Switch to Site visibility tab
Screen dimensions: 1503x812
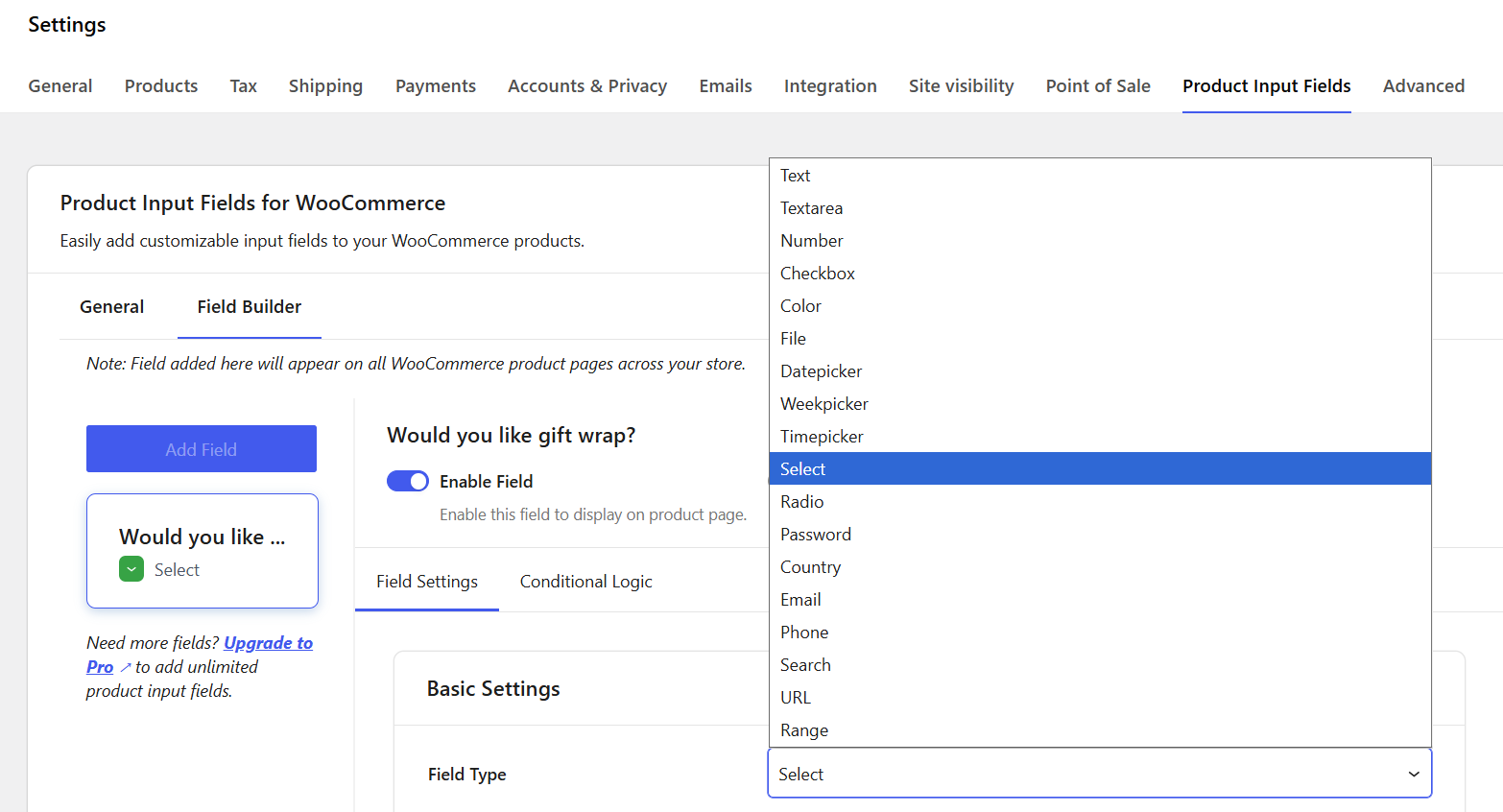pyautogui.click(x=962, y=86)
